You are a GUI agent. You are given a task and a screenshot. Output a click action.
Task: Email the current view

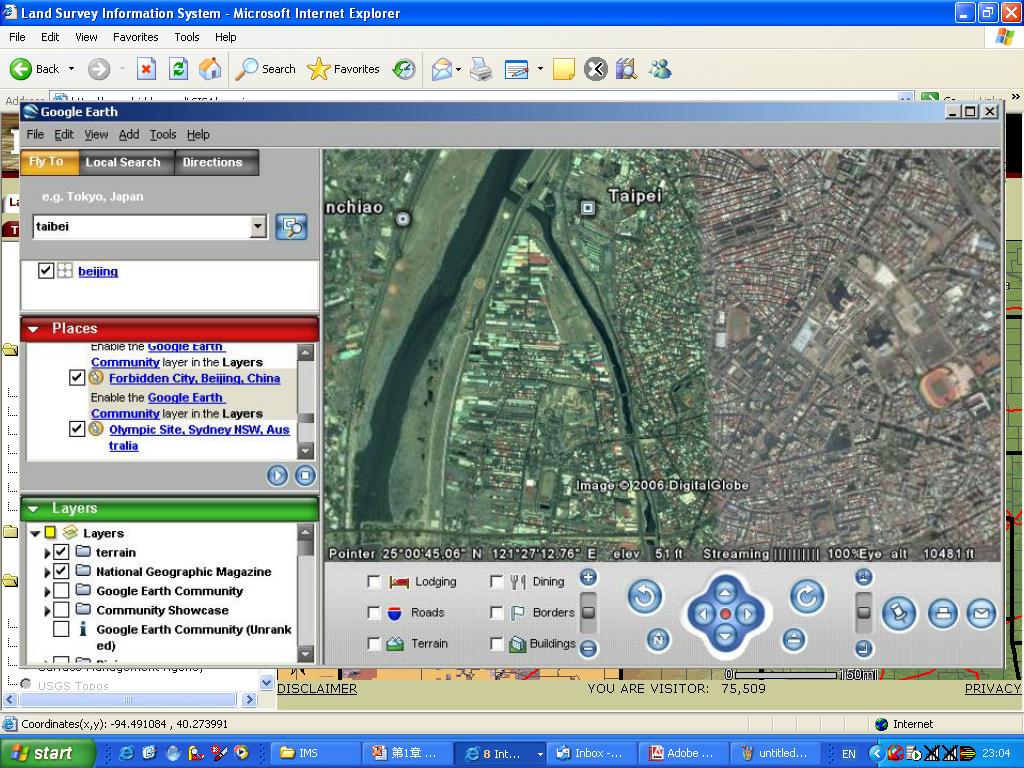click(981, 613)
